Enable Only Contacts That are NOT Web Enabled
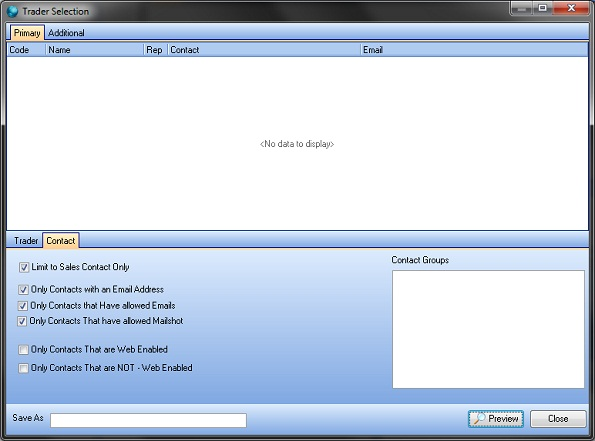Image resolution: width=595 pixels, height=441 pixels. tap(24, 368)
